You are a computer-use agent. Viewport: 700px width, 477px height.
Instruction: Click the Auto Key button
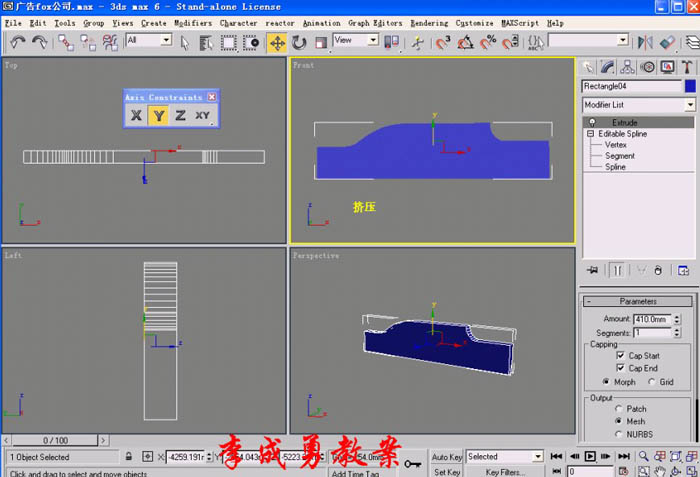click(x=446, y=456)
